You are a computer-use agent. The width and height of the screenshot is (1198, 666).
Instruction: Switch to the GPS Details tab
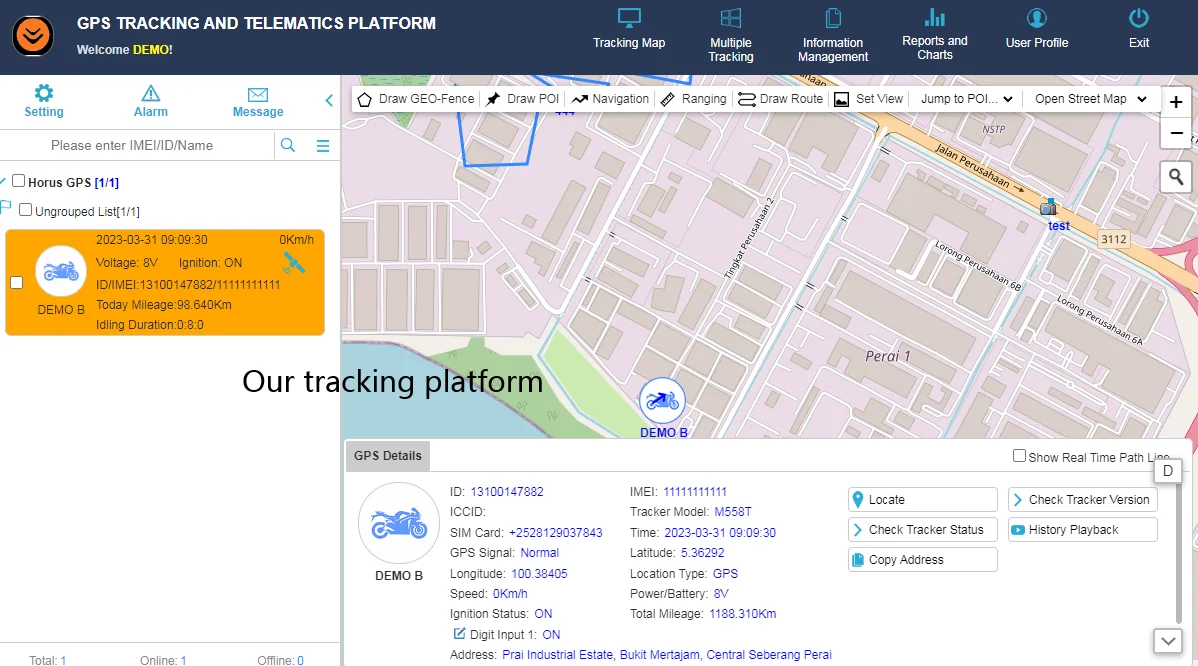pyautogui.click(x=387, y=455)
